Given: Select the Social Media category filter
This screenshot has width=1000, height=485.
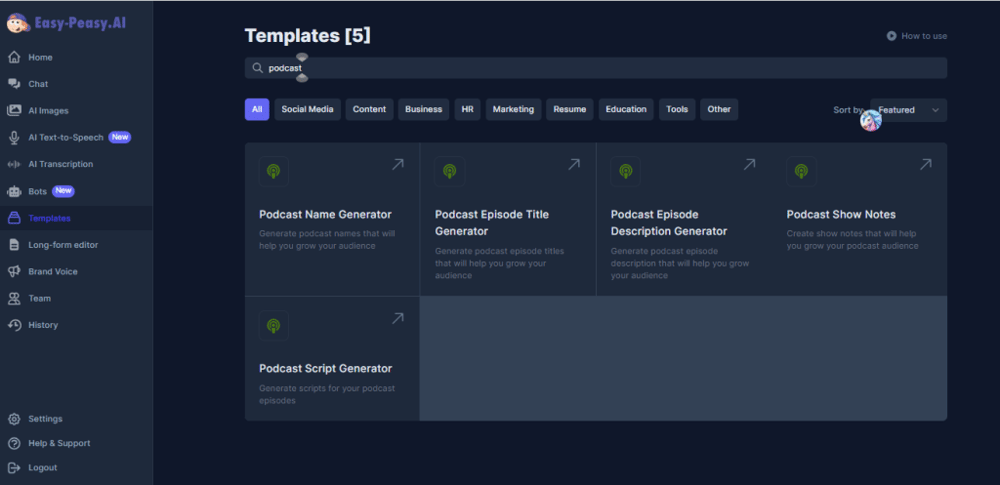Looking at the screenshot, I should tap(307, 109).
